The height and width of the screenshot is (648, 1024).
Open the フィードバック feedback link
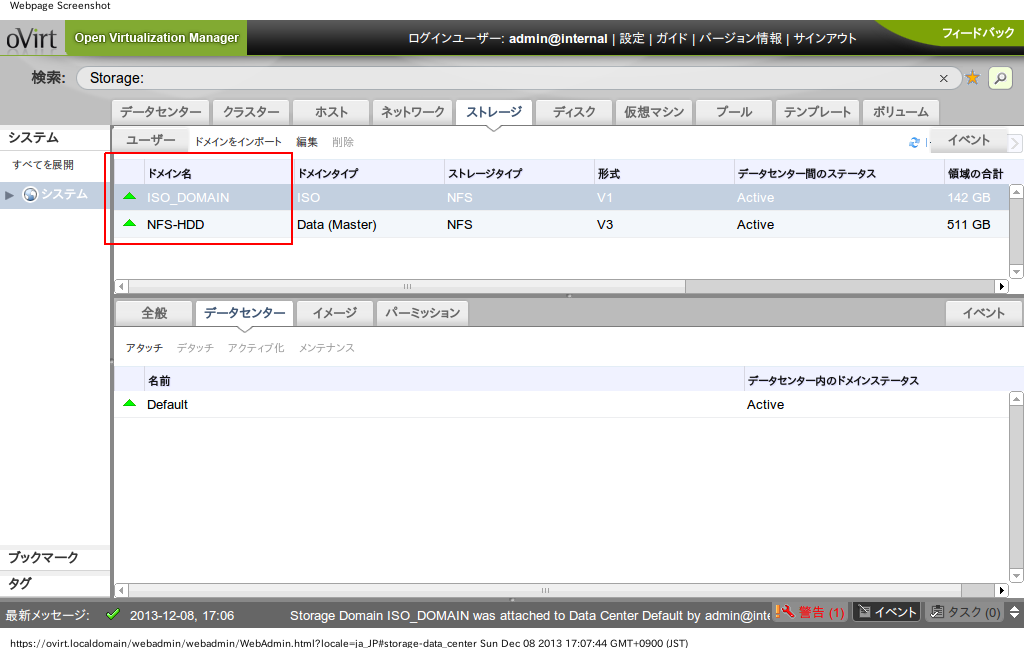[x=977, y=33]
